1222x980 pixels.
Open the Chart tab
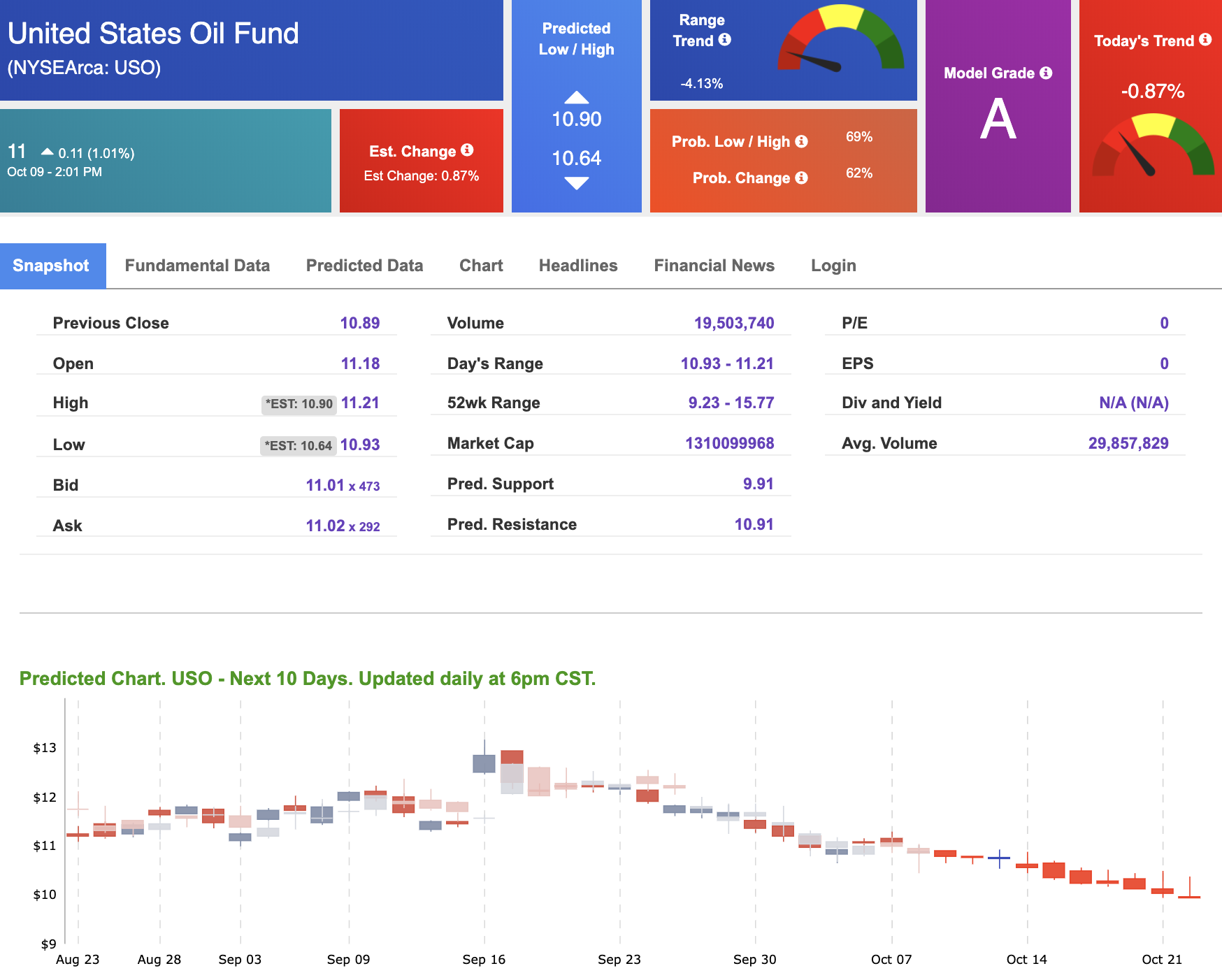pyautogui.click(x=481, y=266)
